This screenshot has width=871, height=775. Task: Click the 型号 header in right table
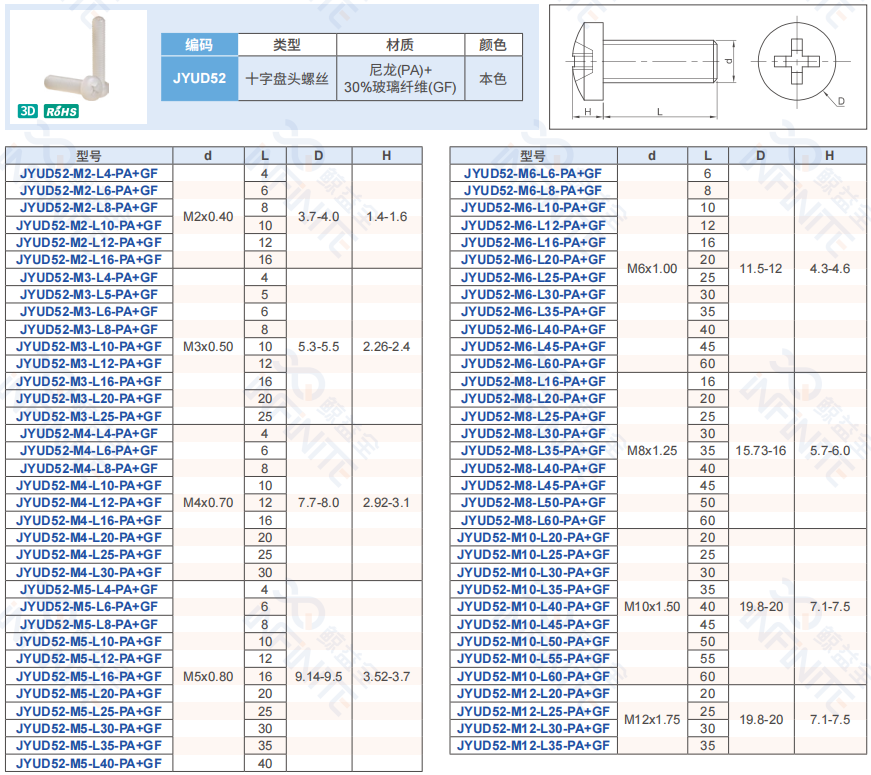tap(533, 156)
